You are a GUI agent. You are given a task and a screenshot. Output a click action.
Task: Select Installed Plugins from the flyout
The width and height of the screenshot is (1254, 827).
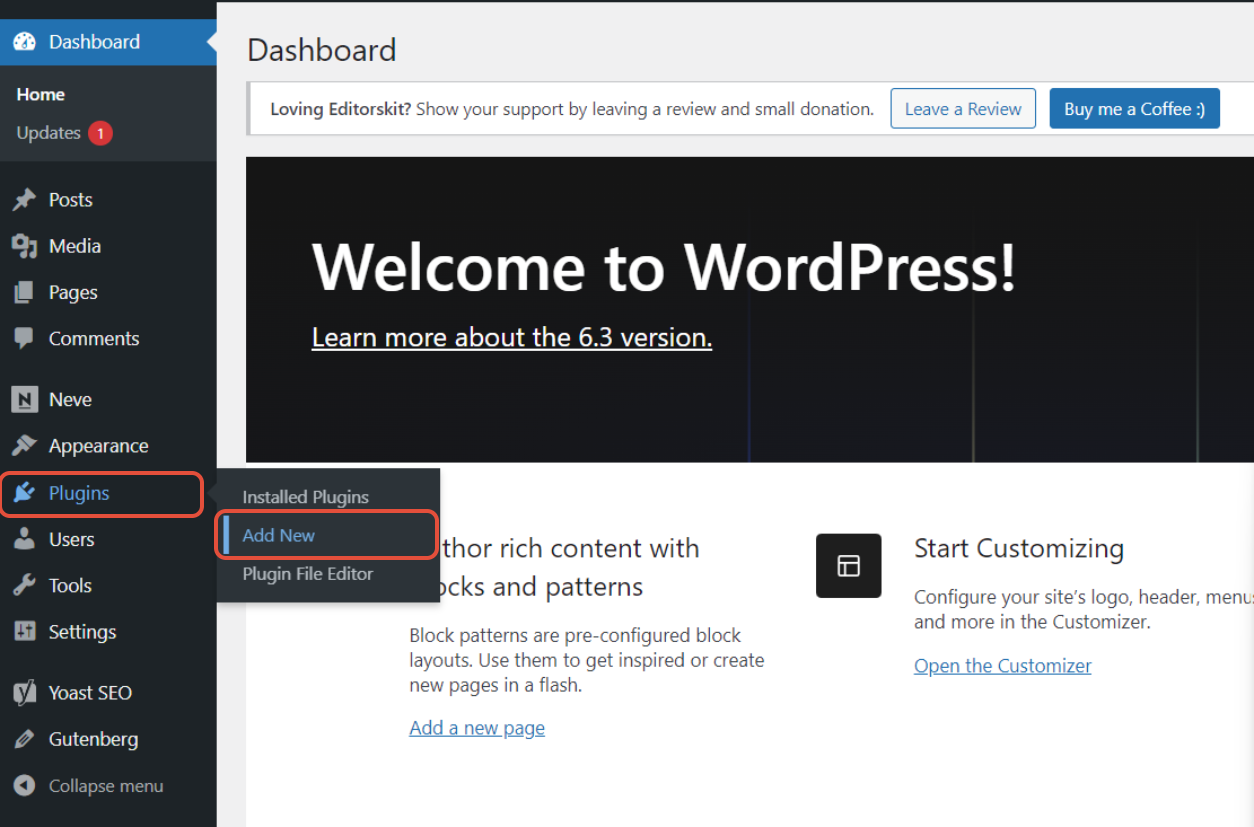tap(306, 497)
